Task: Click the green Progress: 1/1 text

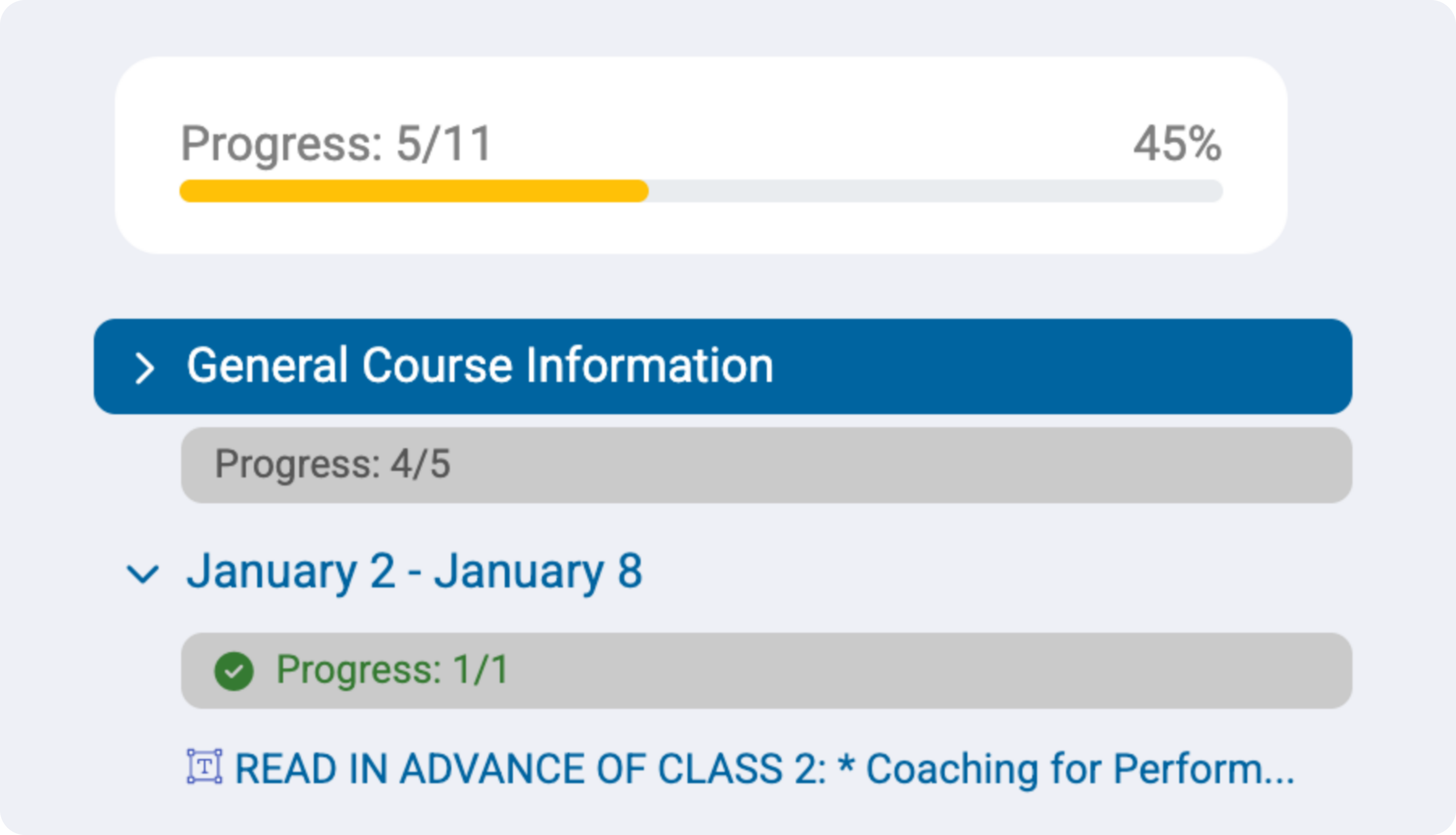Action: click(392, 670)
